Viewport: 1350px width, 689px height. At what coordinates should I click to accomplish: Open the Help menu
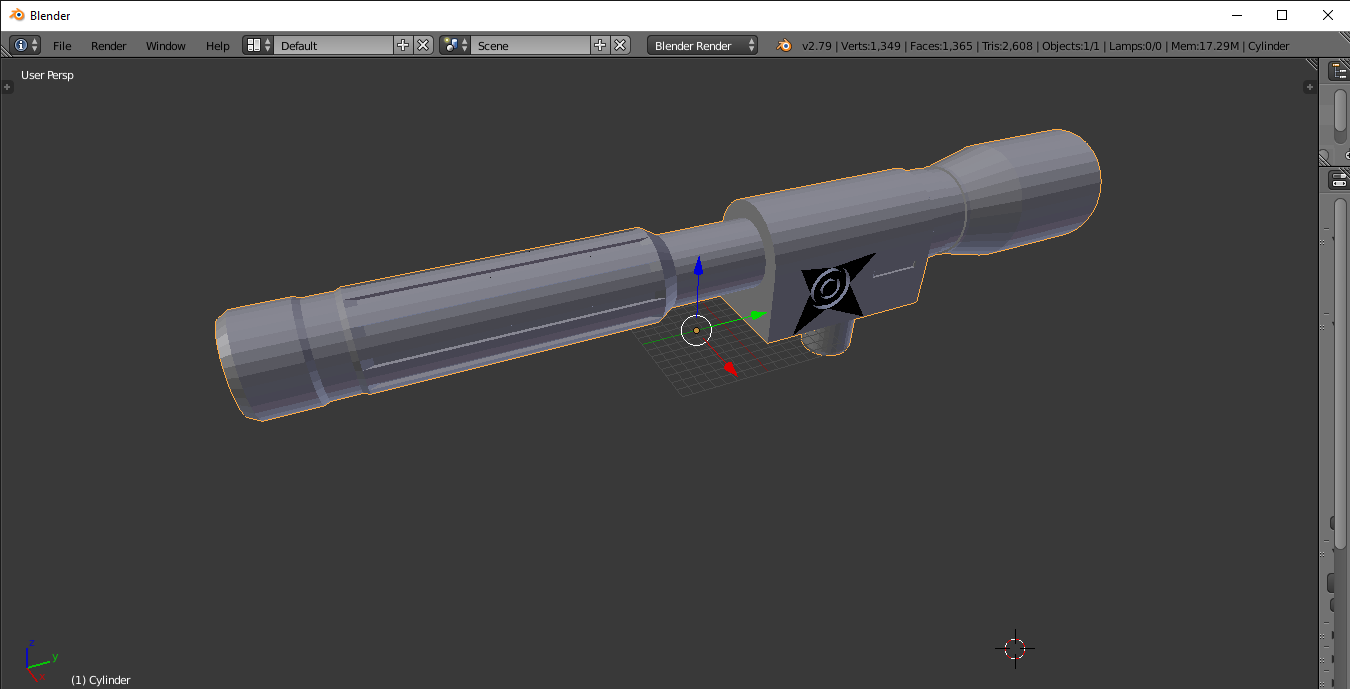217,46
